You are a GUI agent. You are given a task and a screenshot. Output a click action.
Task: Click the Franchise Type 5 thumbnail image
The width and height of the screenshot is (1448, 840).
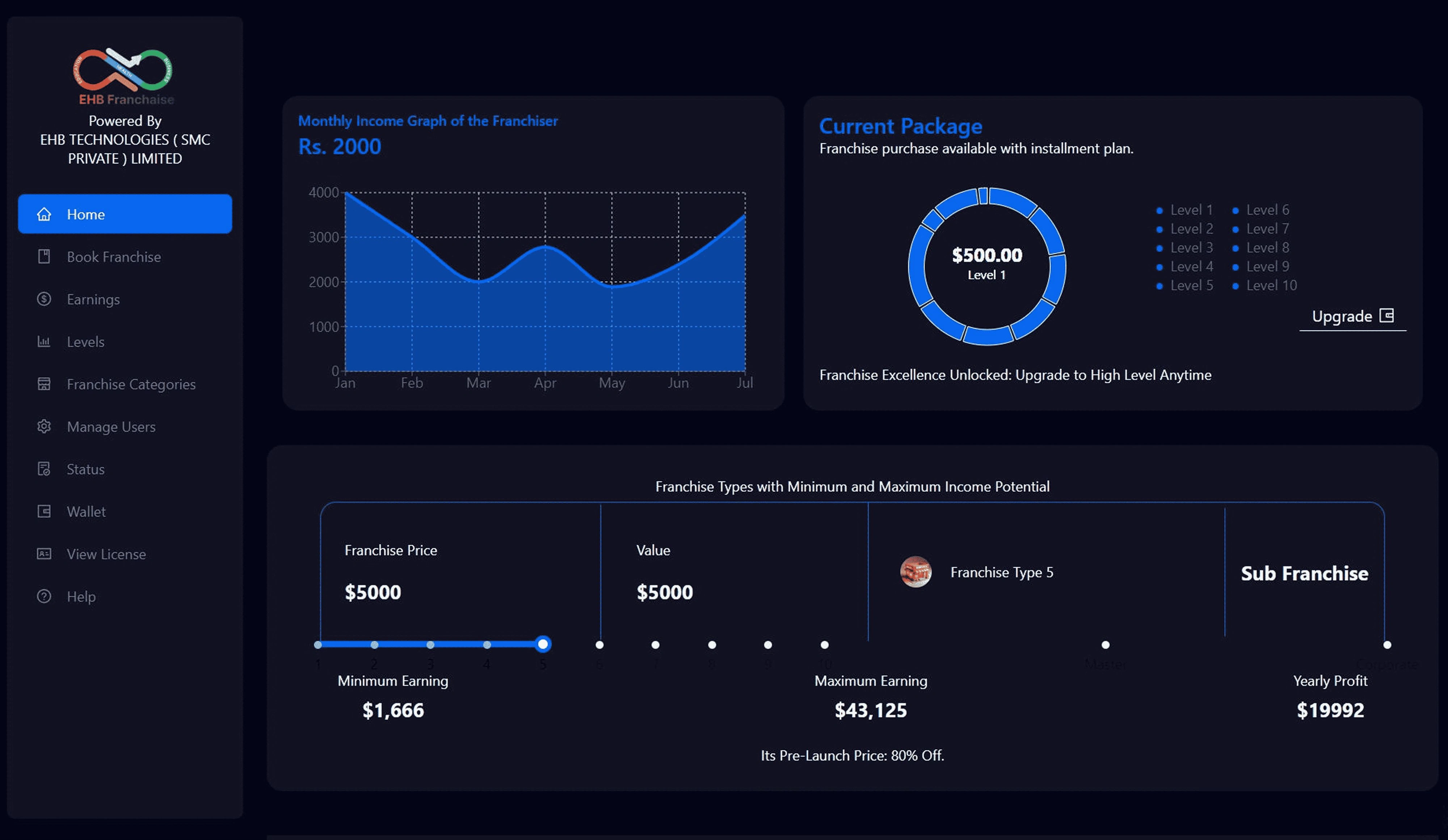[x=915, y=572]
